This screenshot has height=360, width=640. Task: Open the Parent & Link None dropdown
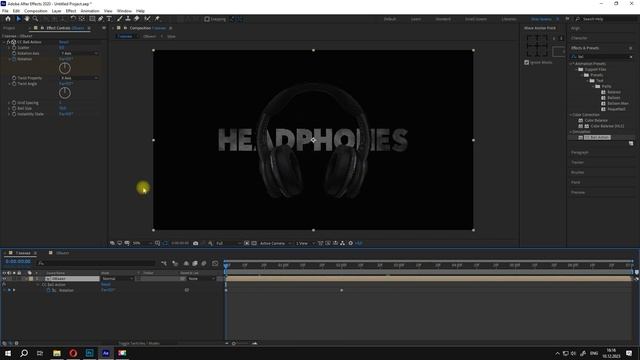pyautogui.click(x=202, y=279)
